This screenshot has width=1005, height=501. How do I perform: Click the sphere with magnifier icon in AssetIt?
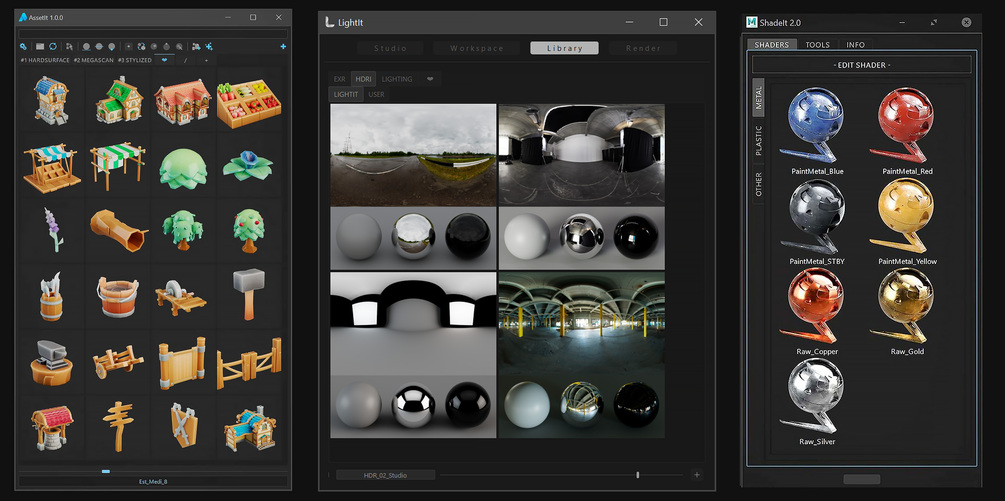179,47
